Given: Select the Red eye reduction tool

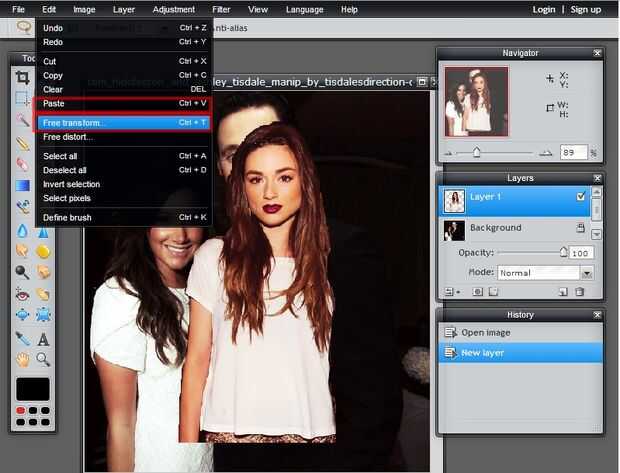Looking at the screenshot, I should (23, 294).
